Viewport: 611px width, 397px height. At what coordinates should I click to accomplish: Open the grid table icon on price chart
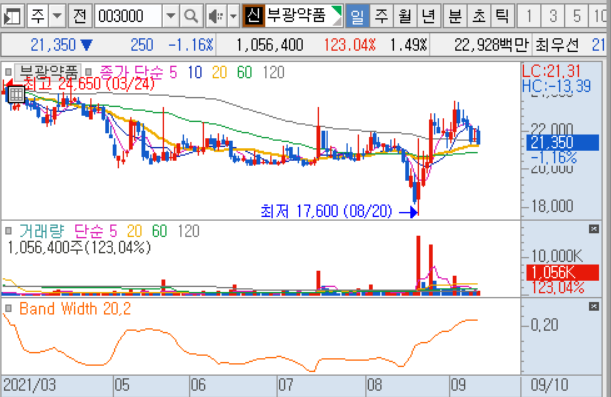[16, 94]
